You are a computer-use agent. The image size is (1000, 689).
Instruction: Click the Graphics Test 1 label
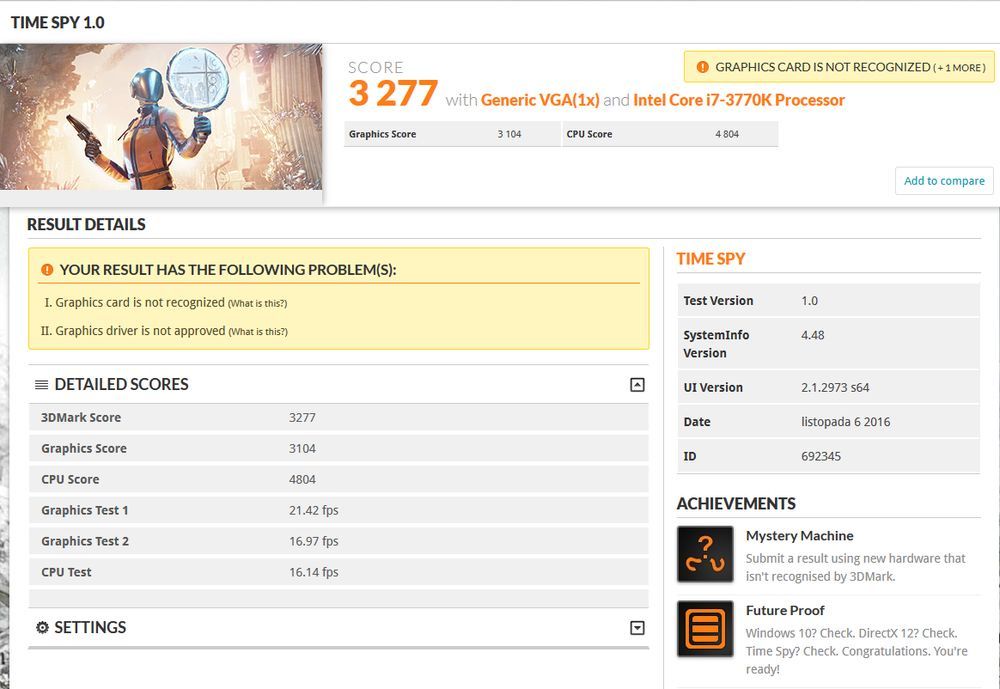(85, 510)
